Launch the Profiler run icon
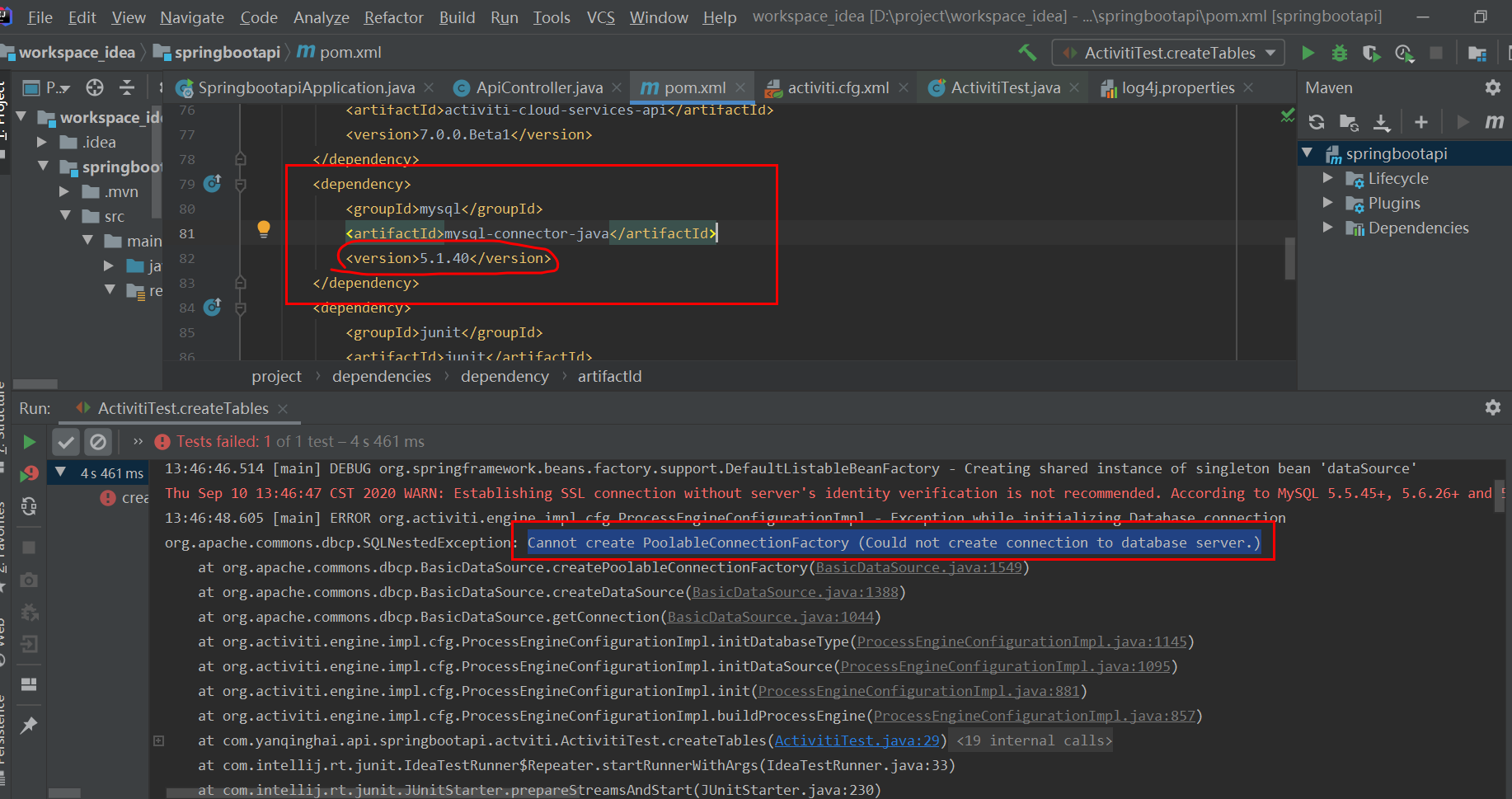Viewport: 1512px width, 799px height. 1404,52
